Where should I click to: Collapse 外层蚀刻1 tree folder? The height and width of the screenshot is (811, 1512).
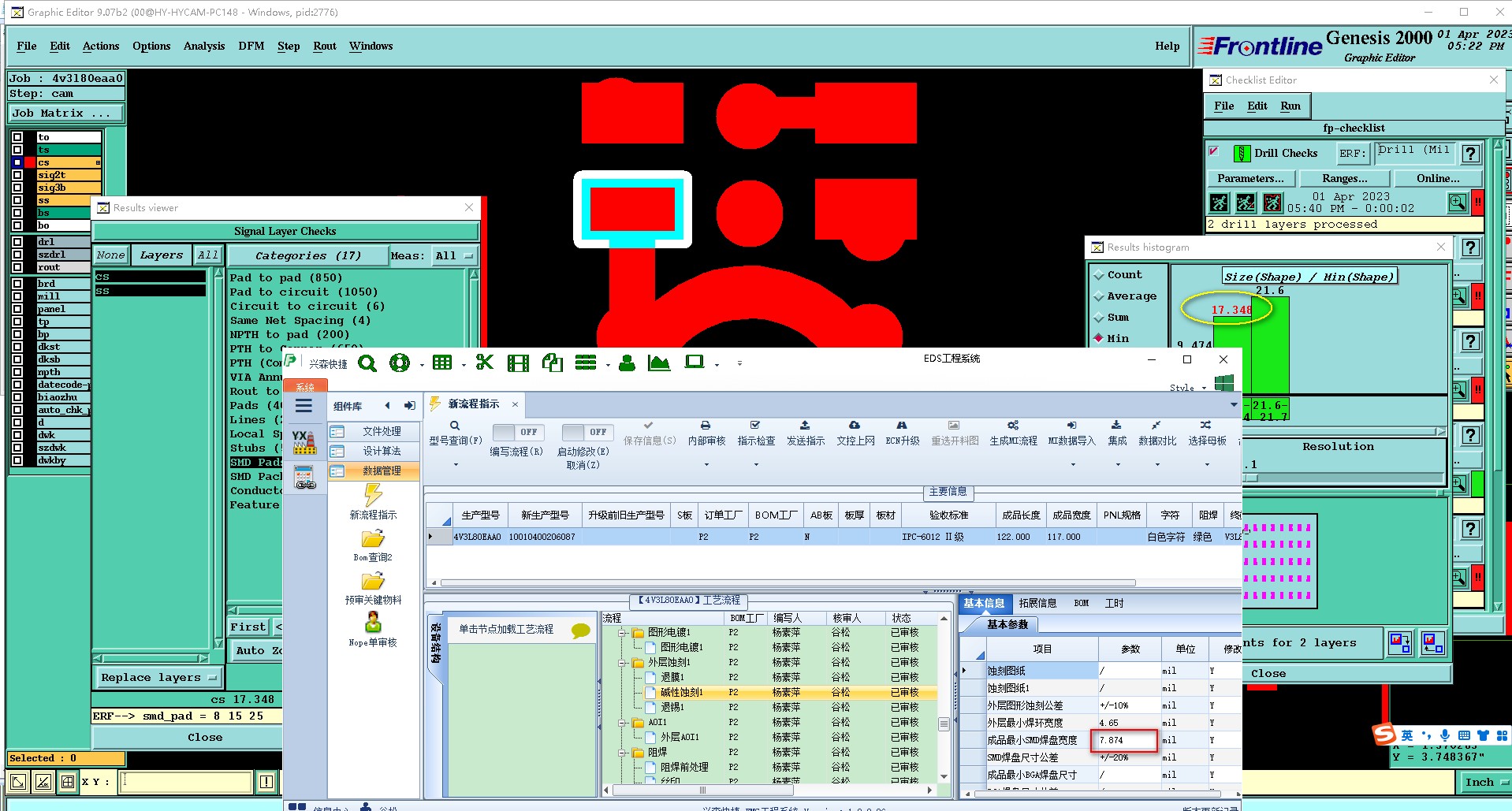tap(622, 662)
